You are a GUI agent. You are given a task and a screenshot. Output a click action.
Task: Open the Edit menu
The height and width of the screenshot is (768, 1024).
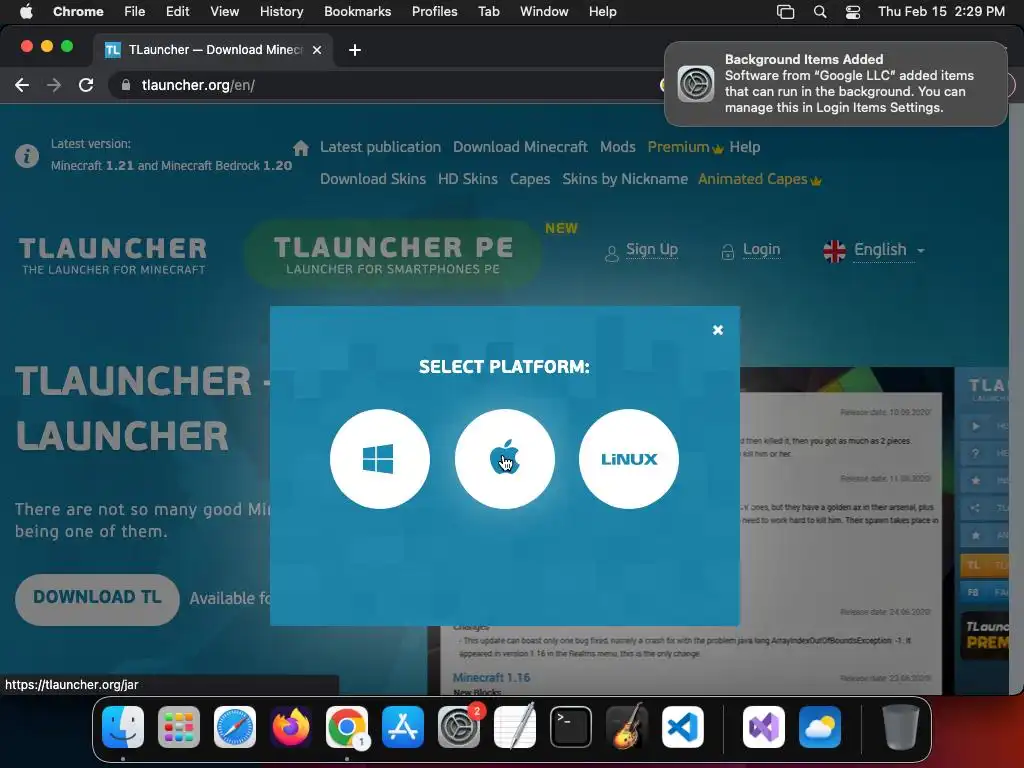(x=177, y=11)
